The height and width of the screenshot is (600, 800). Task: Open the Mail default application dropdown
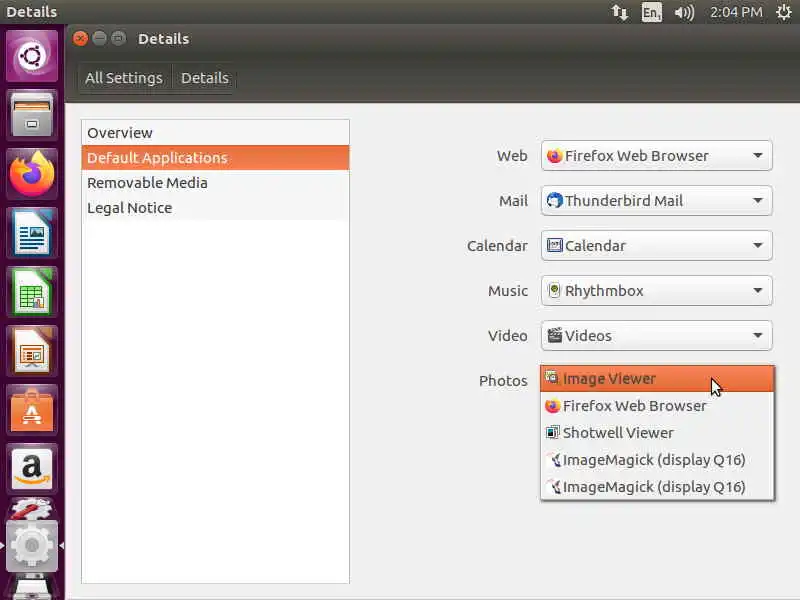(x=657, y=201)
